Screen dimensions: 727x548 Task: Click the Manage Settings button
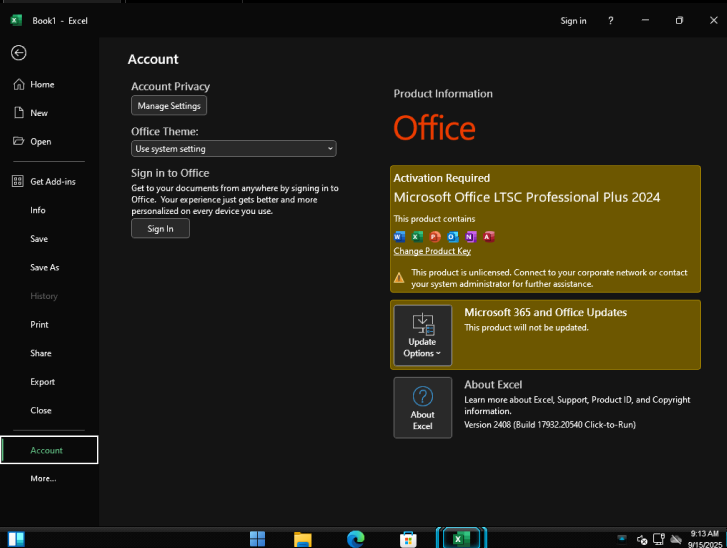(x=169, y=106)
